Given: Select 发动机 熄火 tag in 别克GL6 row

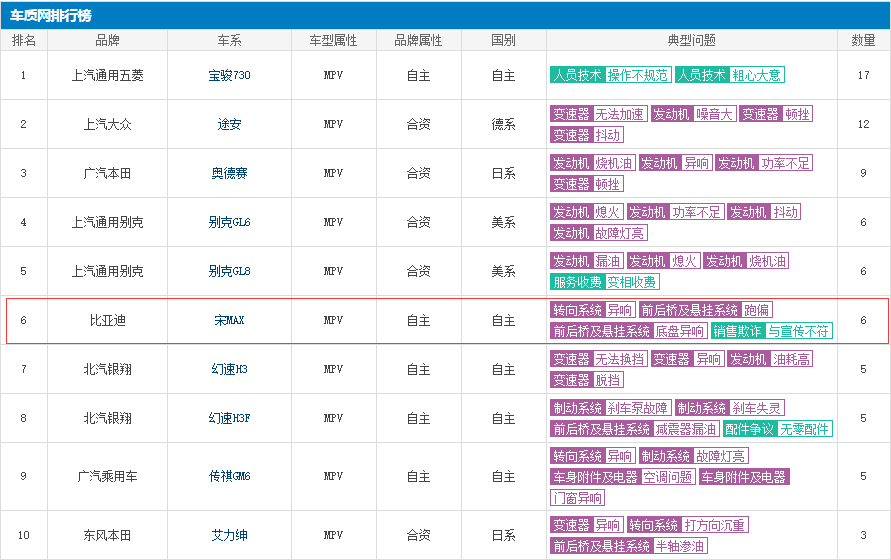Looking at the screenshot, I should [x=587, y=212].
